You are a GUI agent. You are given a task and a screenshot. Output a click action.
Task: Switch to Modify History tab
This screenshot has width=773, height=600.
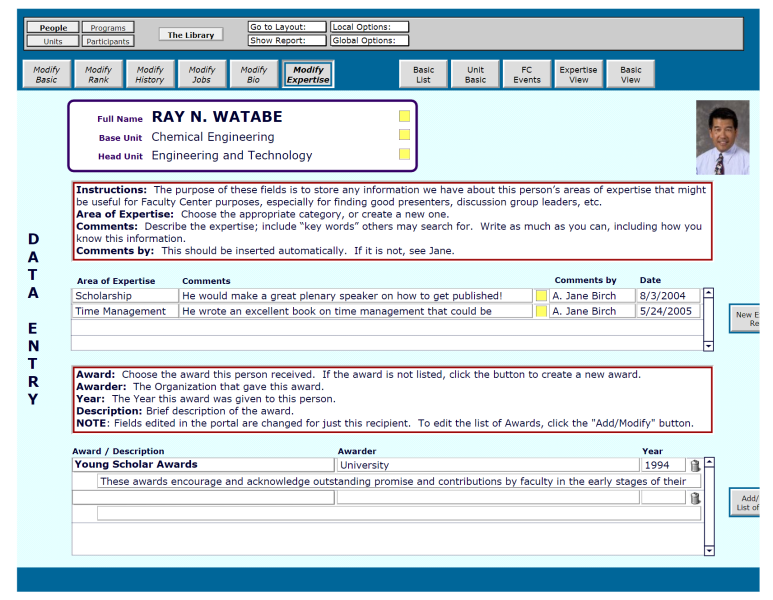click(150, 74)
